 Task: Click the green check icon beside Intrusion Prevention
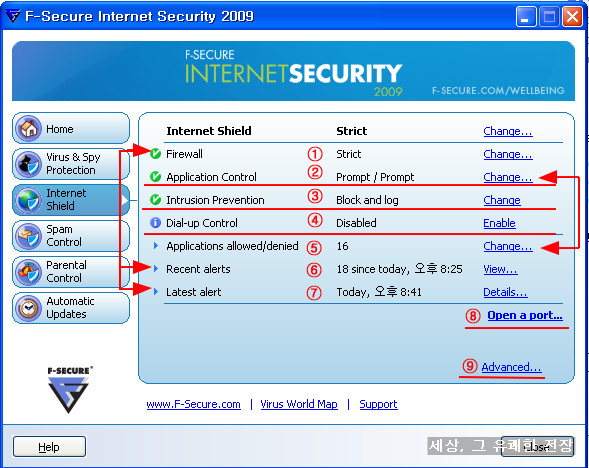point(155,199)
